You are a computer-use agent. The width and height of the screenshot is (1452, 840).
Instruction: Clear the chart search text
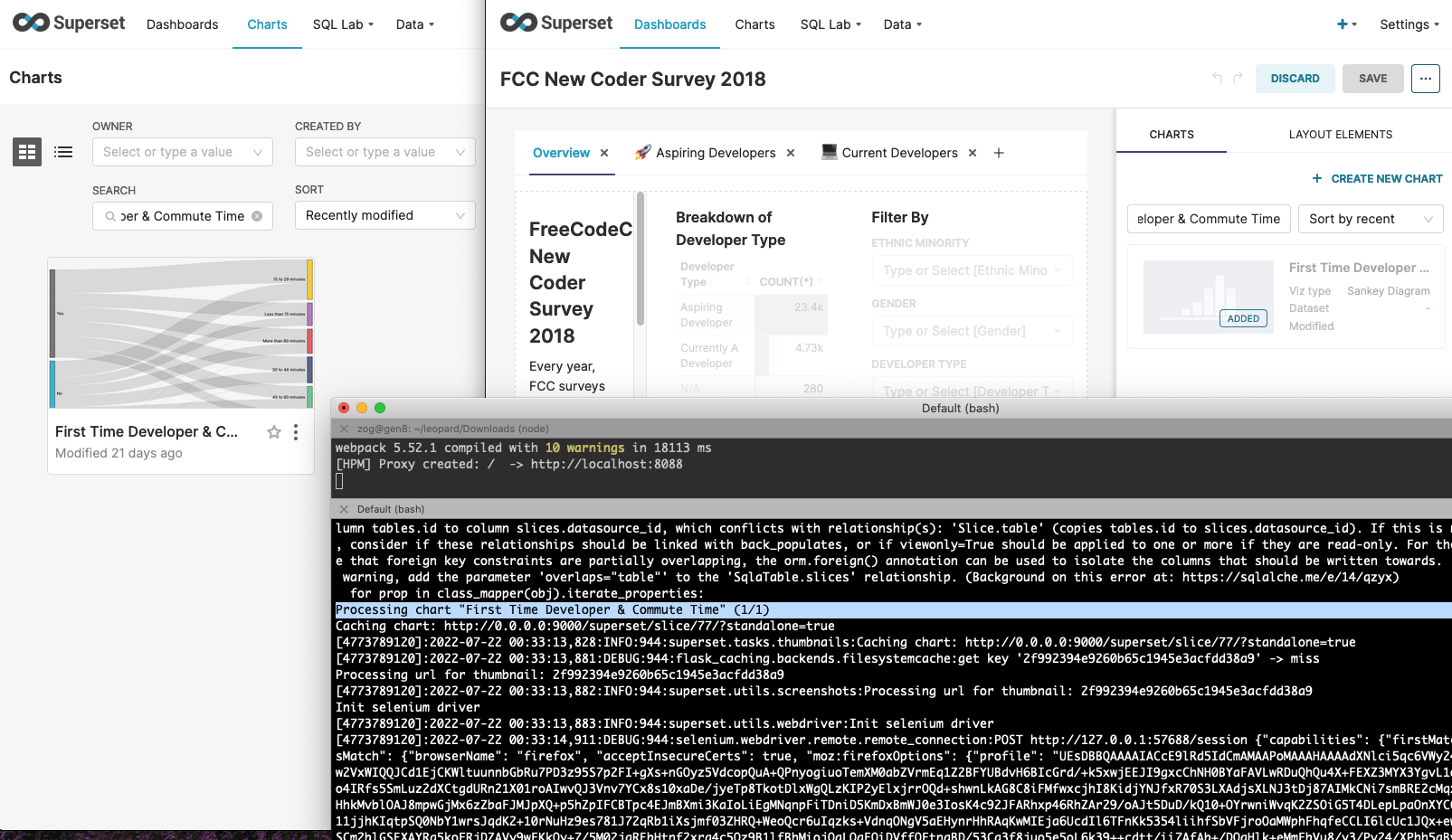coord(257,216)
